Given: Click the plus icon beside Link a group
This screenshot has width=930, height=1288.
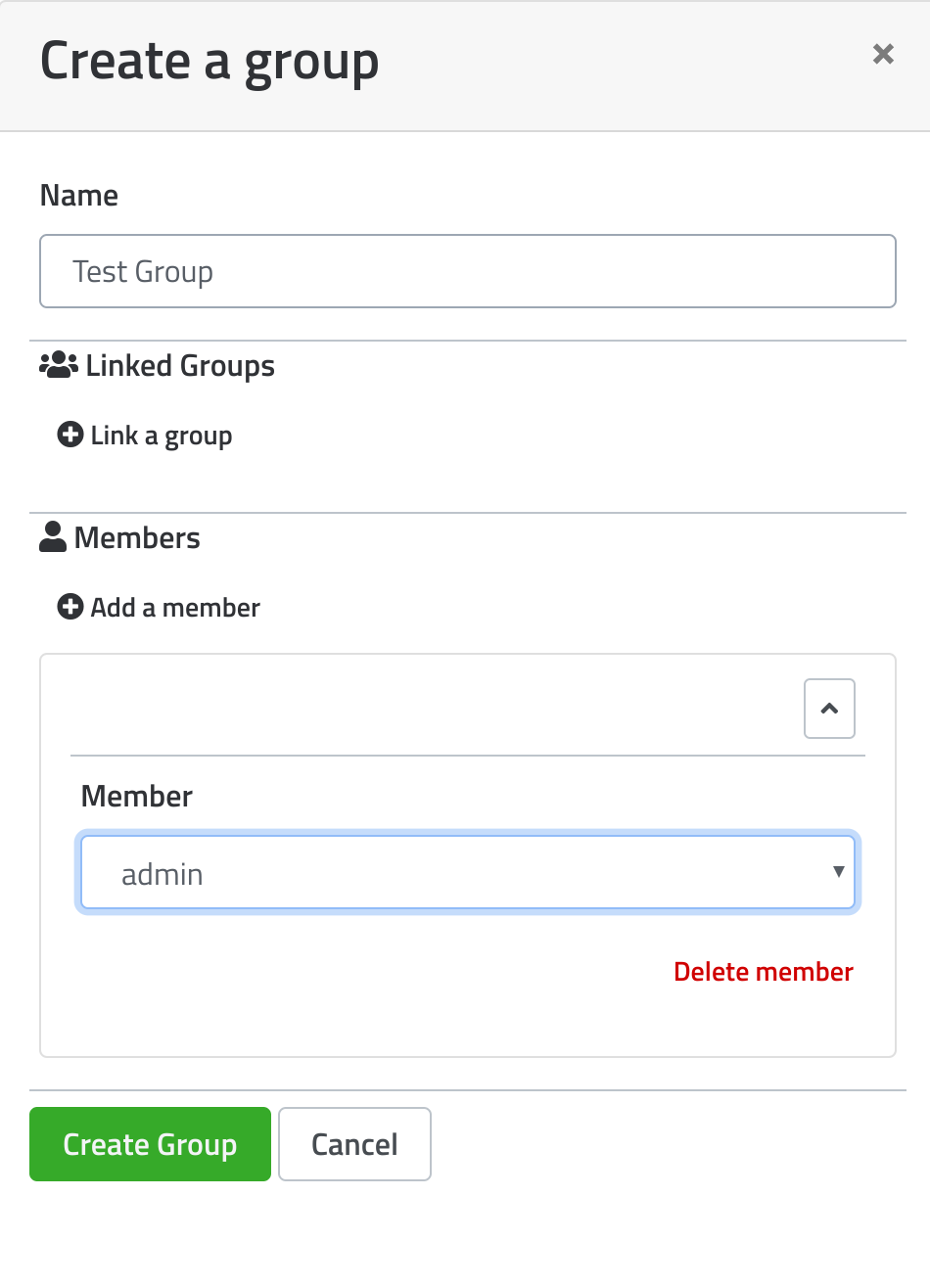Looking at the screenshot, I should click(70, 435).
